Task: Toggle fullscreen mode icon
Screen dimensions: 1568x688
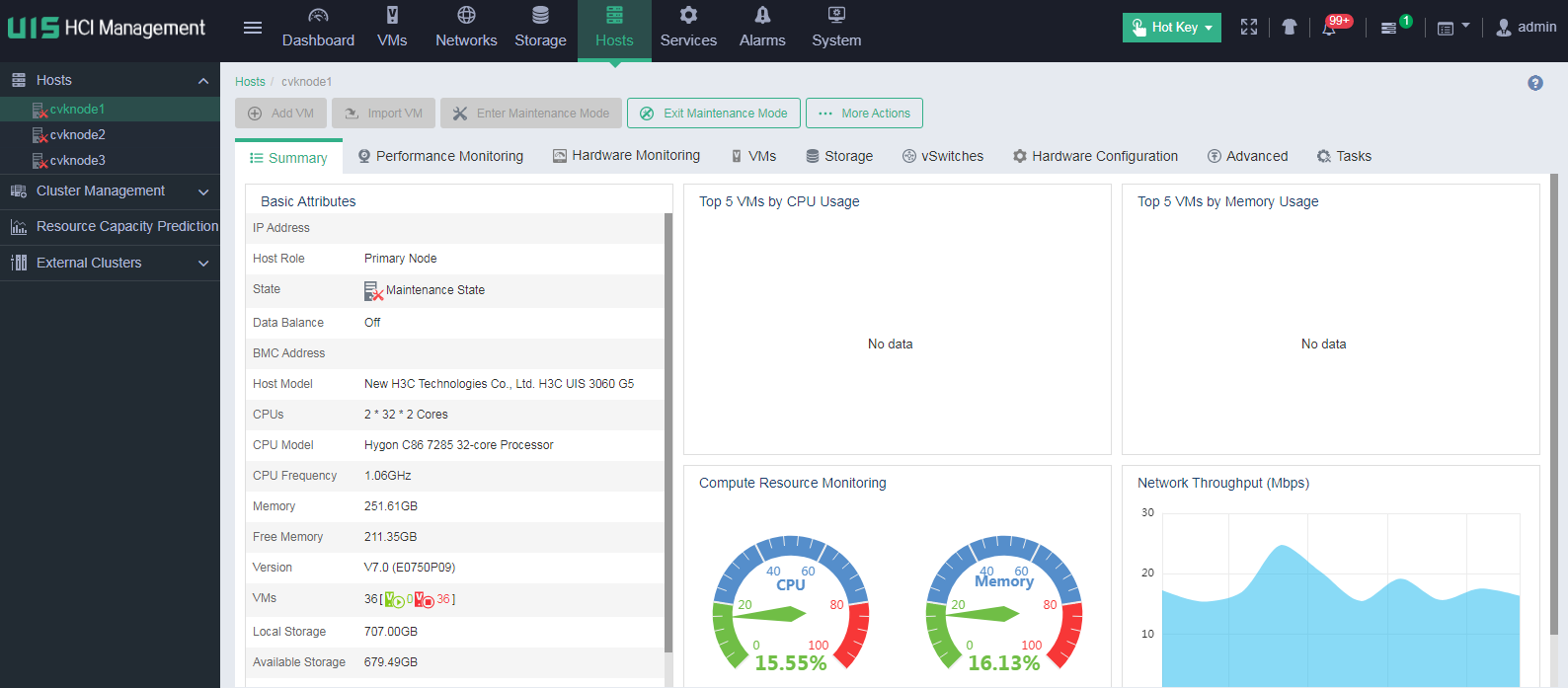Action: coord(1249,28)
